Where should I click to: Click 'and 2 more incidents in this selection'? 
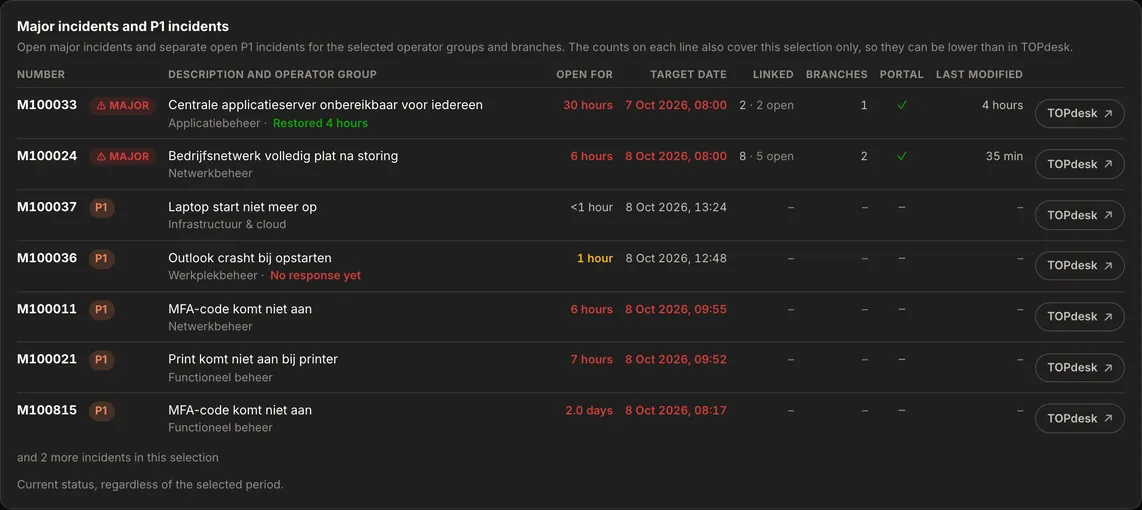click(x=118, y=458)
